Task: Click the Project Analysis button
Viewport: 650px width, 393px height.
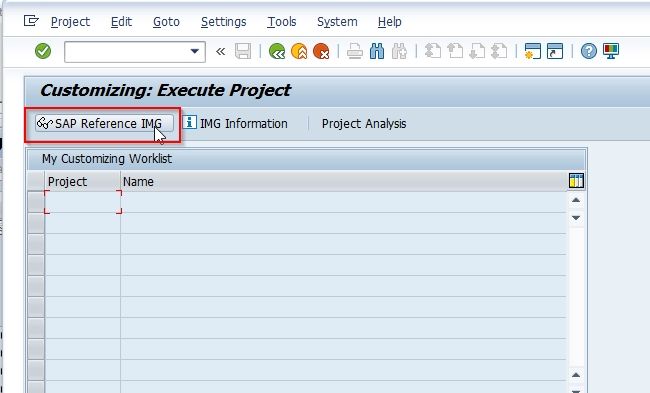Action: [x=364, y=124]
